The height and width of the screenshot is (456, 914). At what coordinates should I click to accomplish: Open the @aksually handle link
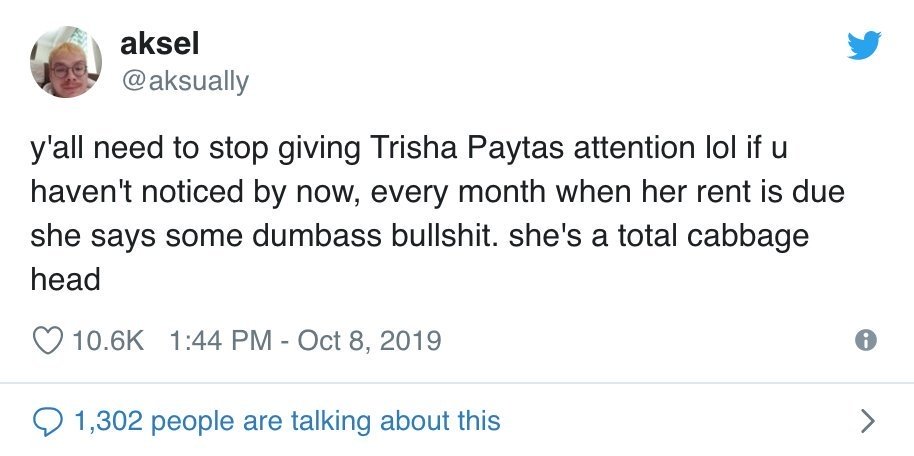184,80
